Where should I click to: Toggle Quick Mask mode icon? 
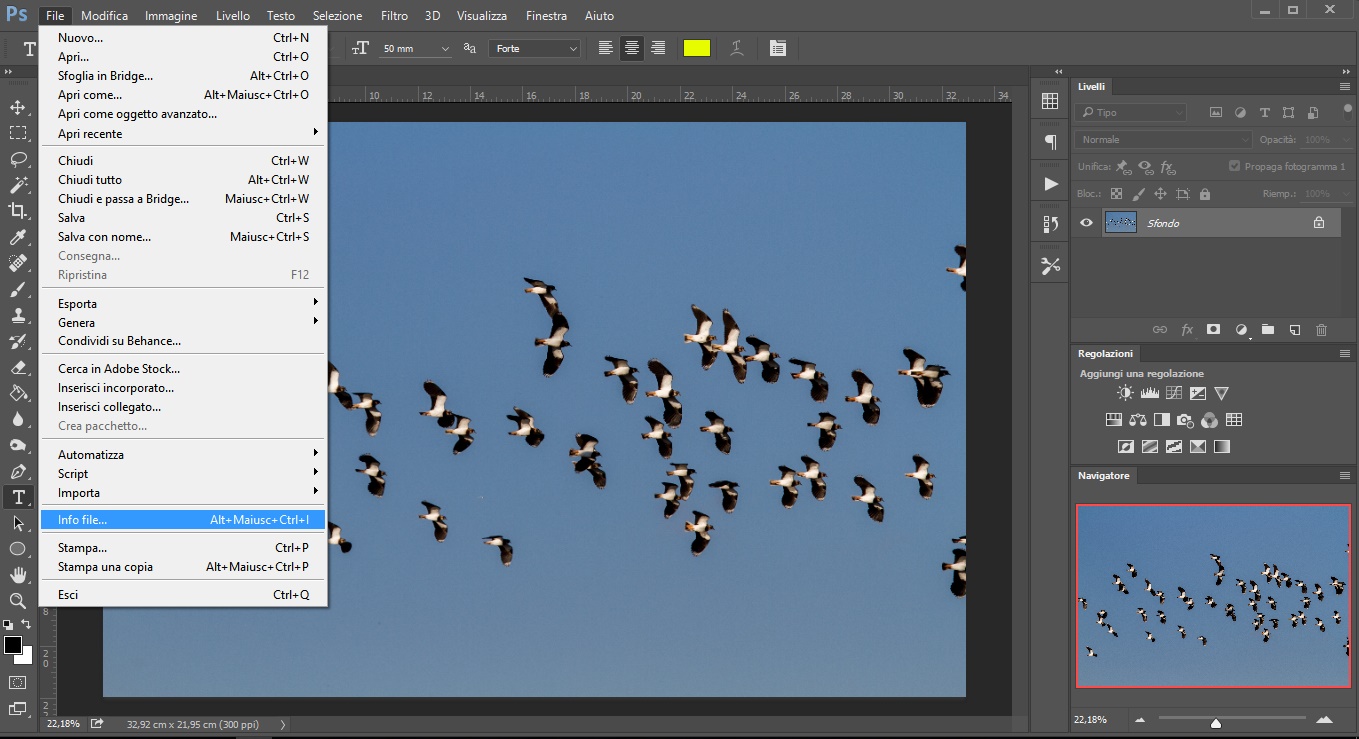click(x=18, y=682)
